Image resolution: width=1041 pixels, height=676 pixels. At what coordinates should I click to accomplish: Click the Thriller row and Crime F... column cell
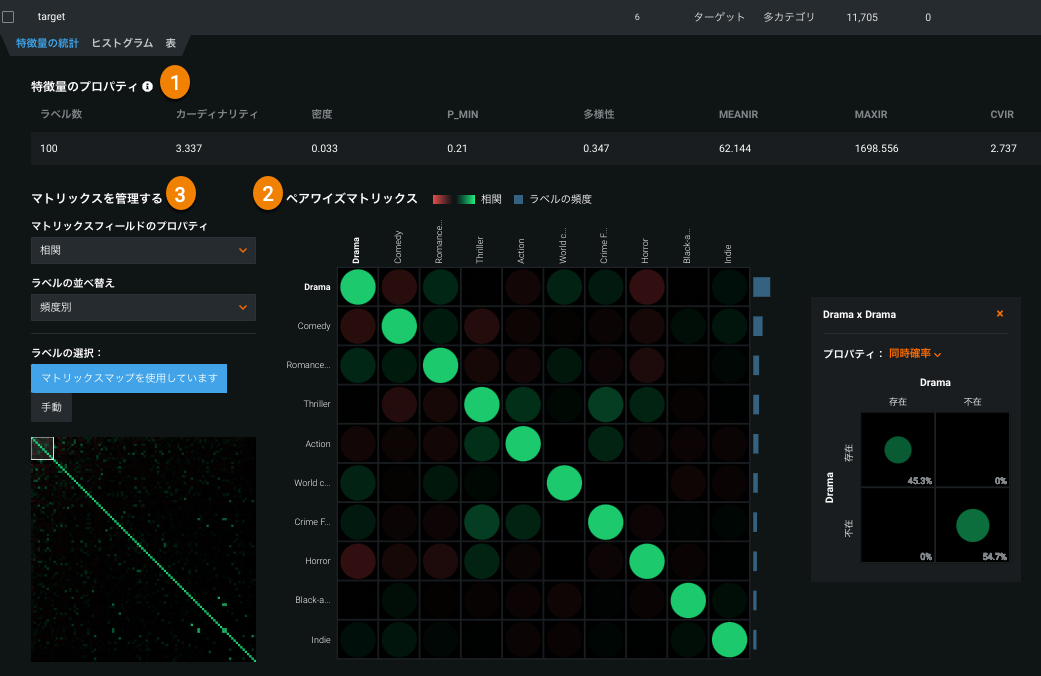(606, 404)
